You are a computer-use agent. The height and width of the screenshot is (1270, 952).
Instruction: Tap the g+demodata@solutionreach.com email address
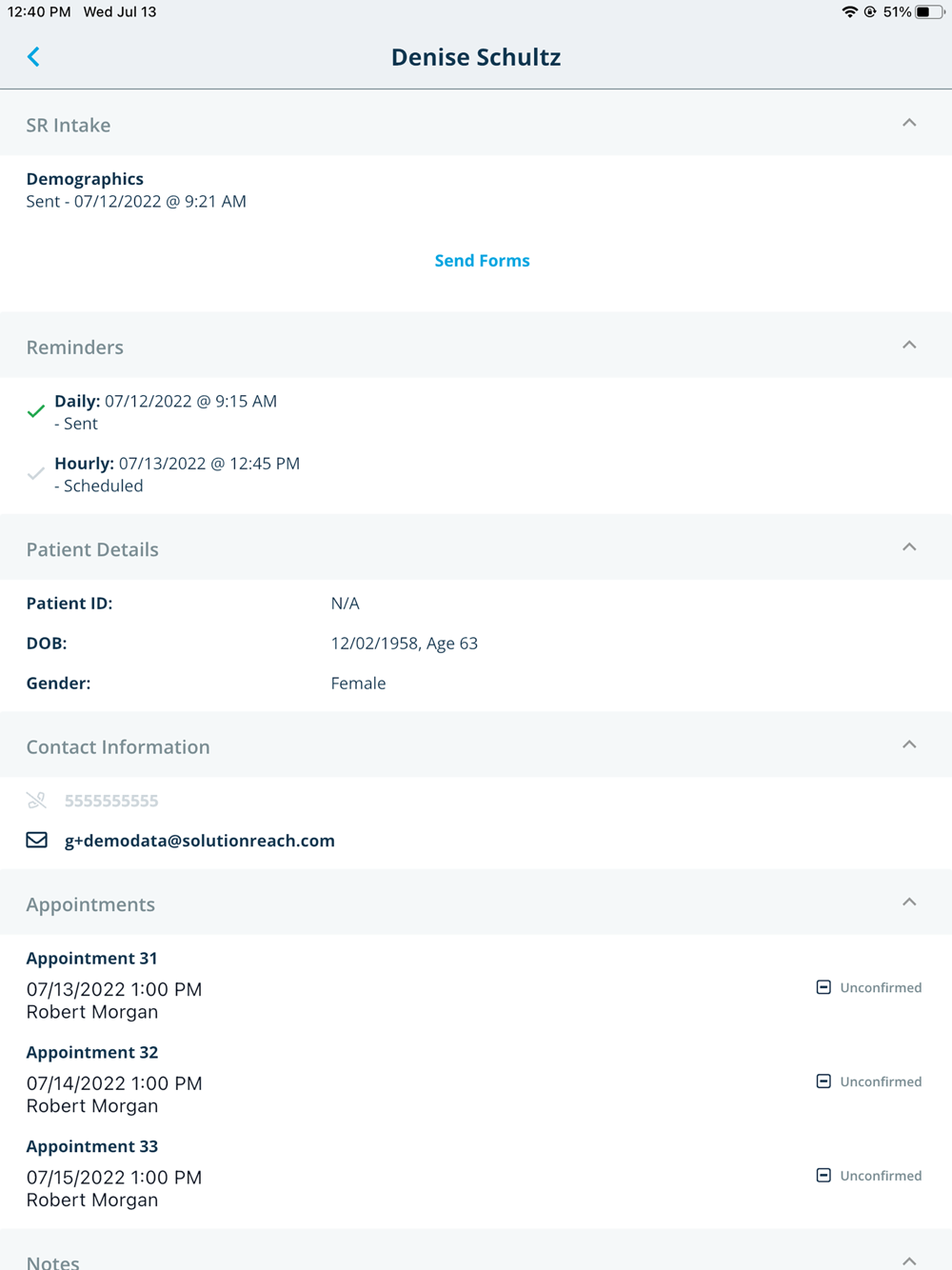pyautogui.click(x=200, y=841)
